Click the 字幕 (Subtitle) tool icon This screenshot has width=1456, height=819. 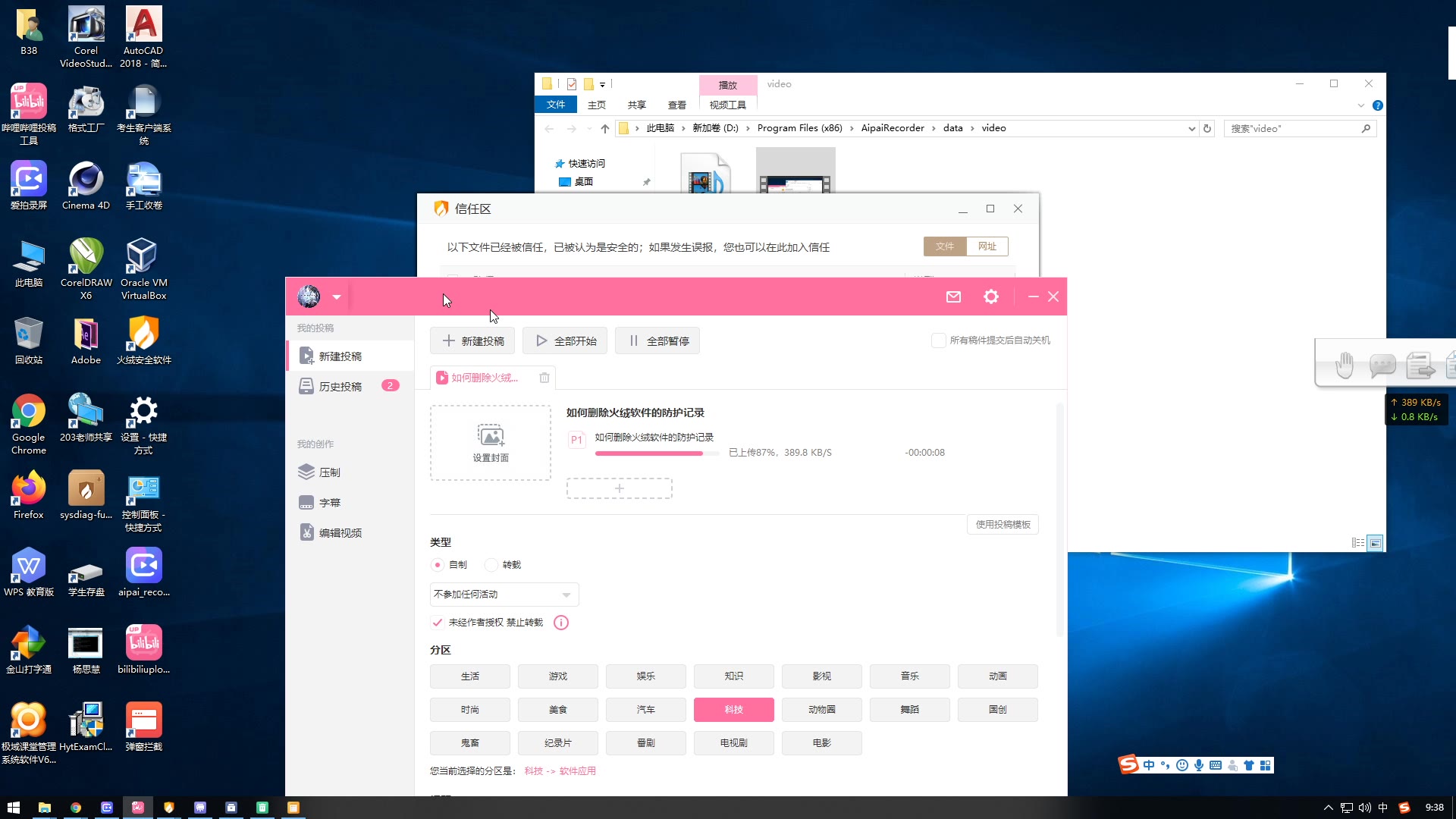click(x=306, y=502)
